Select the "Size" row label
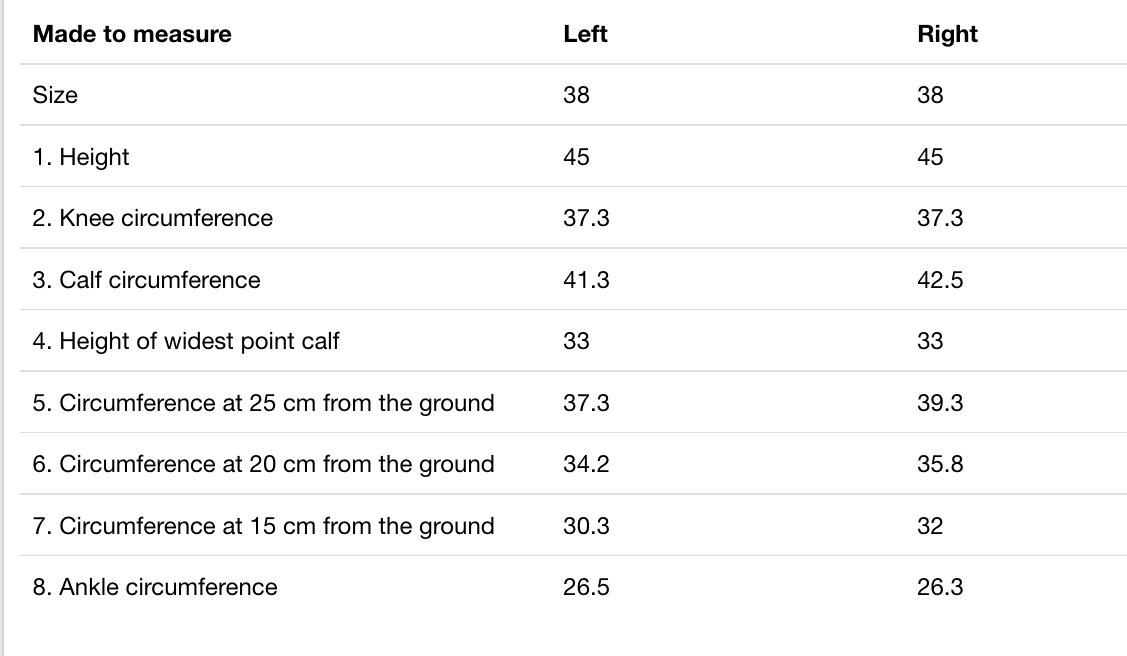The width and height of the screenshot is (1127, 656). click(x=55, y=95)
